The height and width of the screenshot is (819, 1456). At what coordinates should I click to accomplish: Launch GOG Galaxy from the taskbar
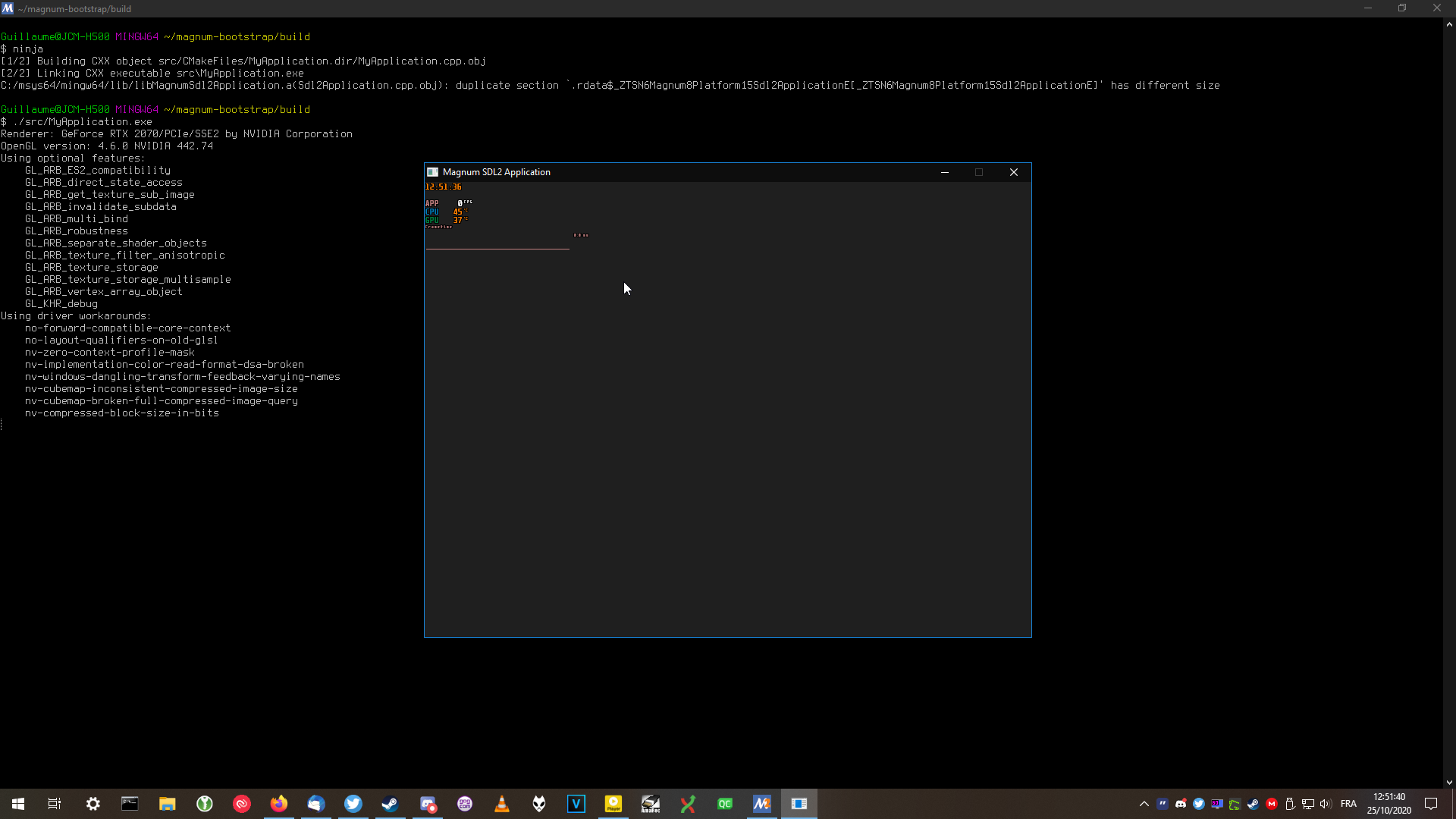[465, 804]
